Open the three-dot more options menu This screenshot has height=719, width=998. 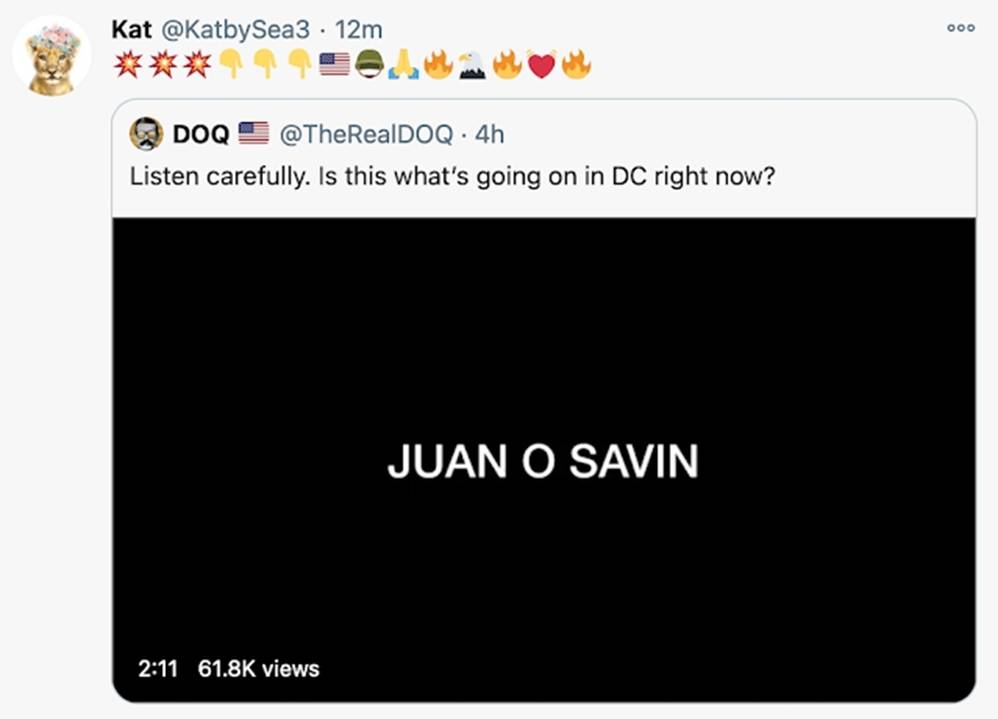pyautogui.click(x=960, y=28)
